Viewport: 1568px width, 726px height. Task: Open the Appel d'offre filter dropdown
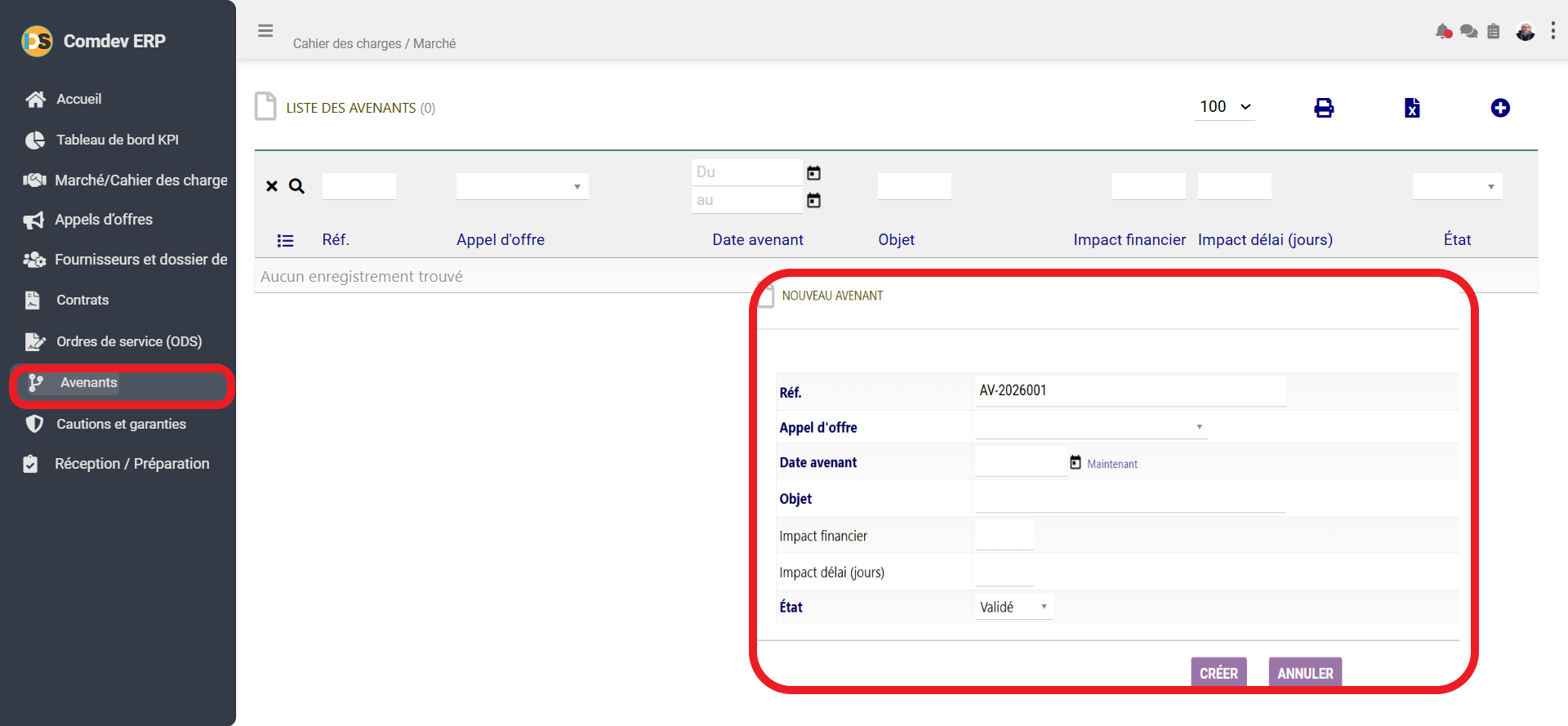[x=523, y=186]
